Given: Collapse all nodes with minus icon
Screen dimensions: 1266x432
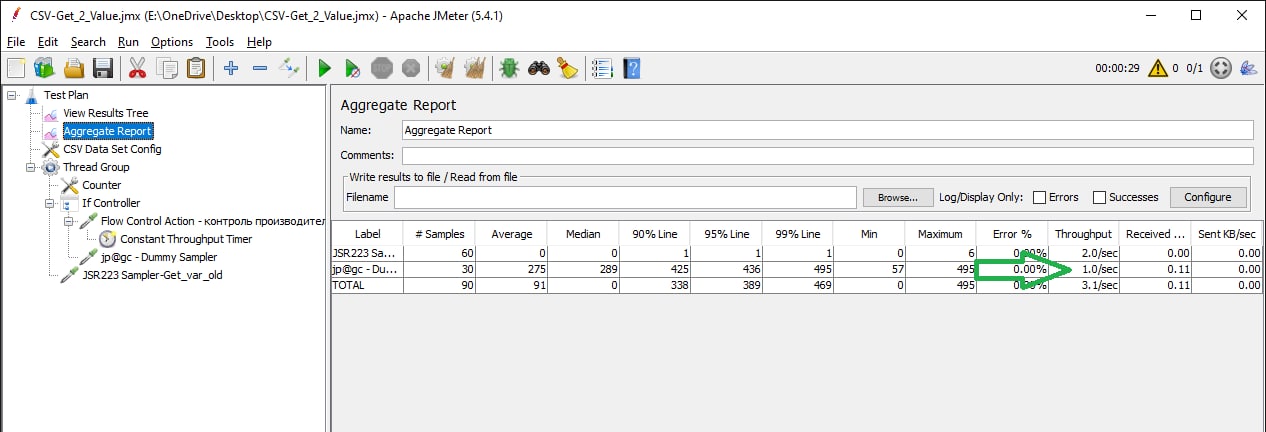Looking at the screenshot, I should [x=260, y=68].
